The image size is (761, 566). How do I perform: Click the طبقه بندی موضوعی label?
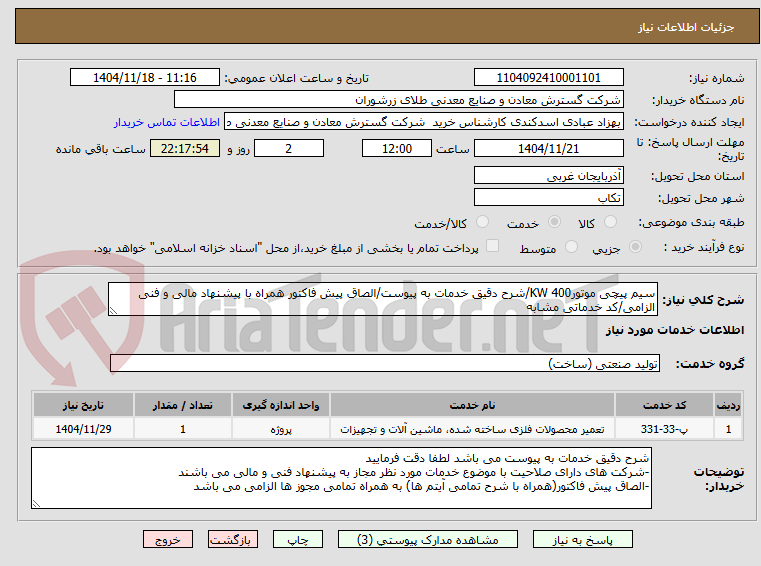691,222
